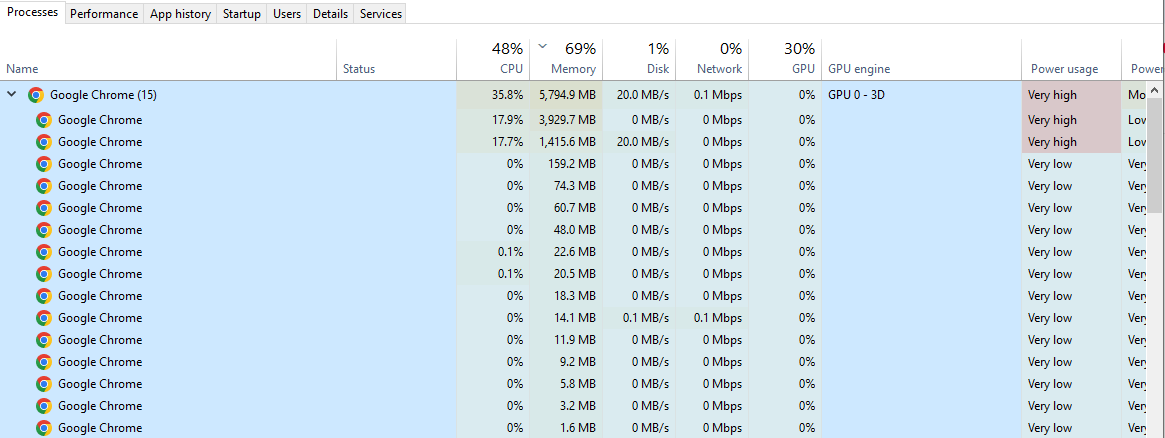Open the Users tab
The height and width of the screenshot is (438, 1165).
287,14
